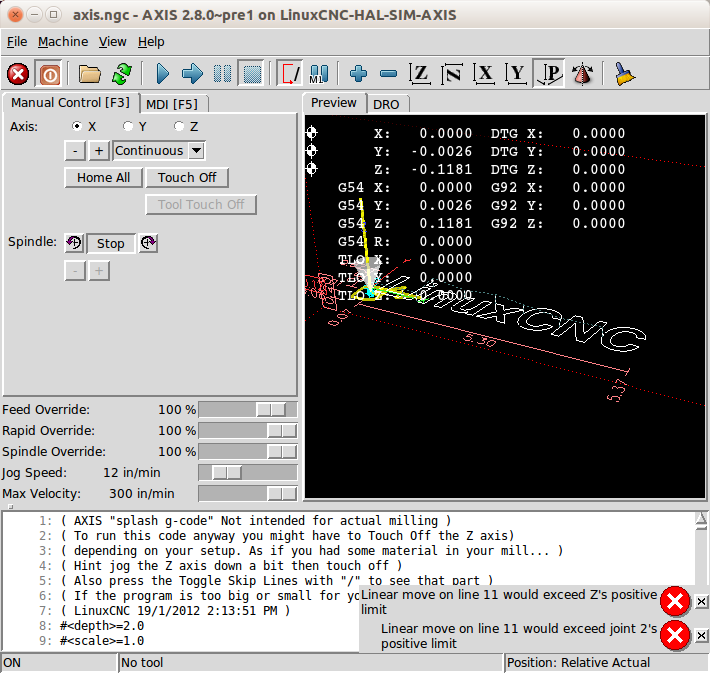Select G-code line 1 splash comment
710x673 pixels.
pos(256,521)
